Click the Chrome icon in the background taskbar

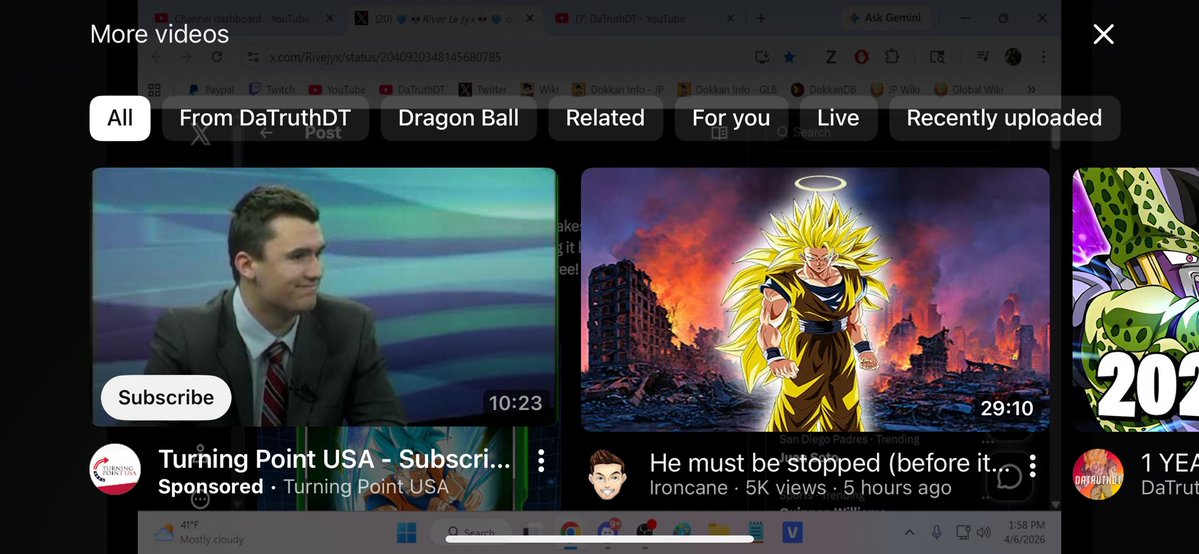pyautogui.click(x=570, y=532)
